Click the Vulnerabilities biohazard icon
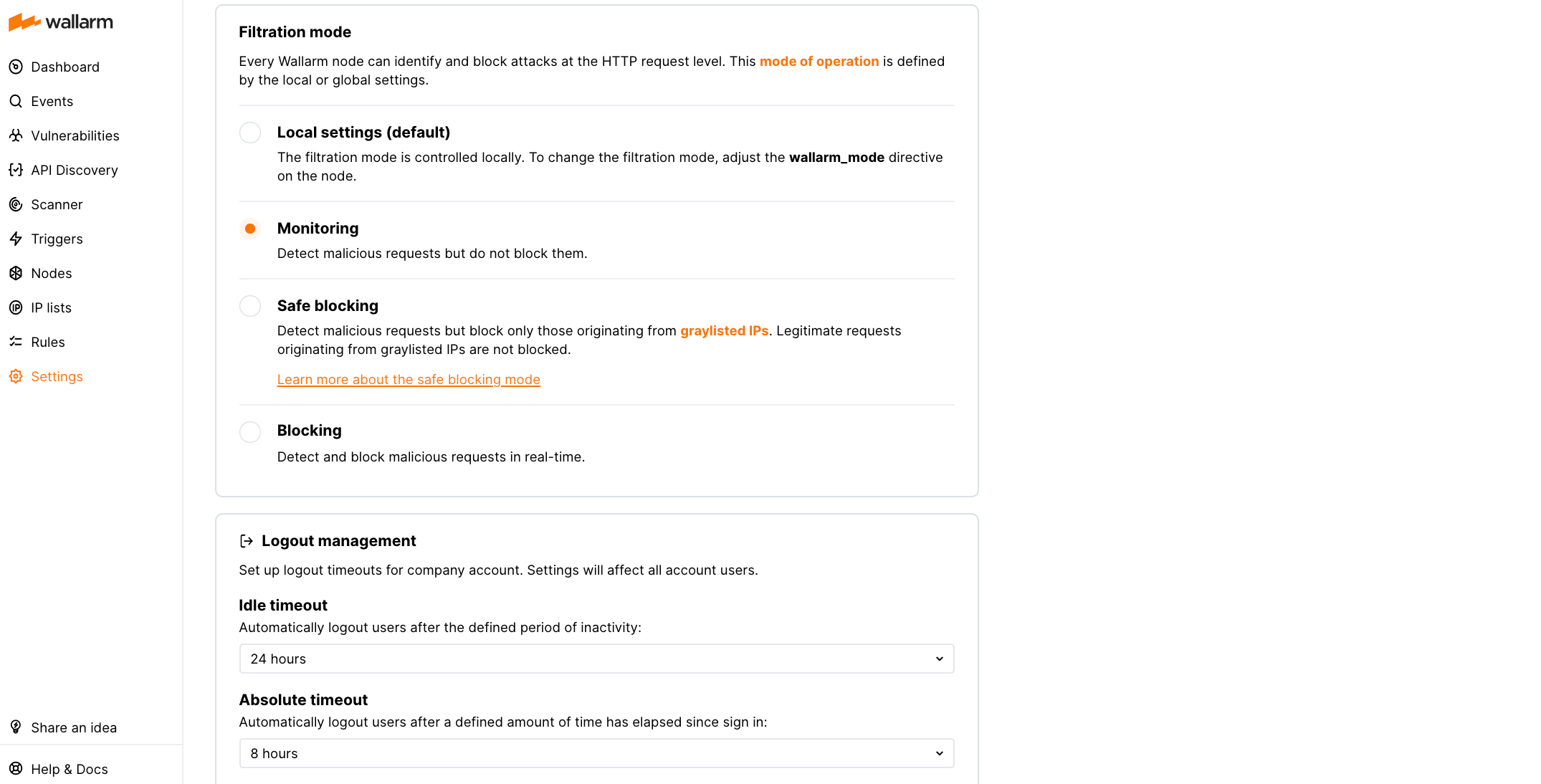Image resolution: width=1541 pixels, height=784 pixels. pyautogui.click(x=16, y=135)
